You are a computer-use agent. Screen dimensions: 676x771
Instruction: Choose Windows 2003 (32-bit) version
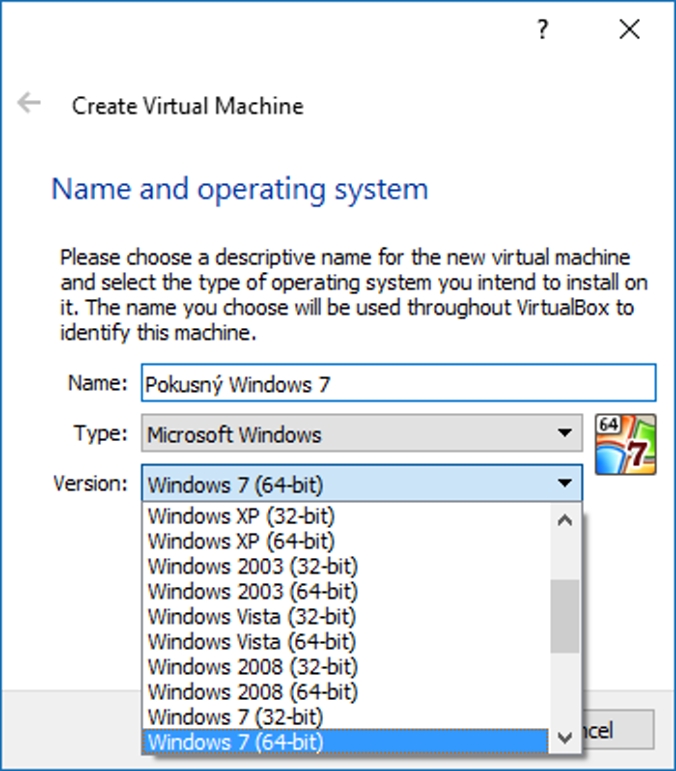[x=252, y=567]
